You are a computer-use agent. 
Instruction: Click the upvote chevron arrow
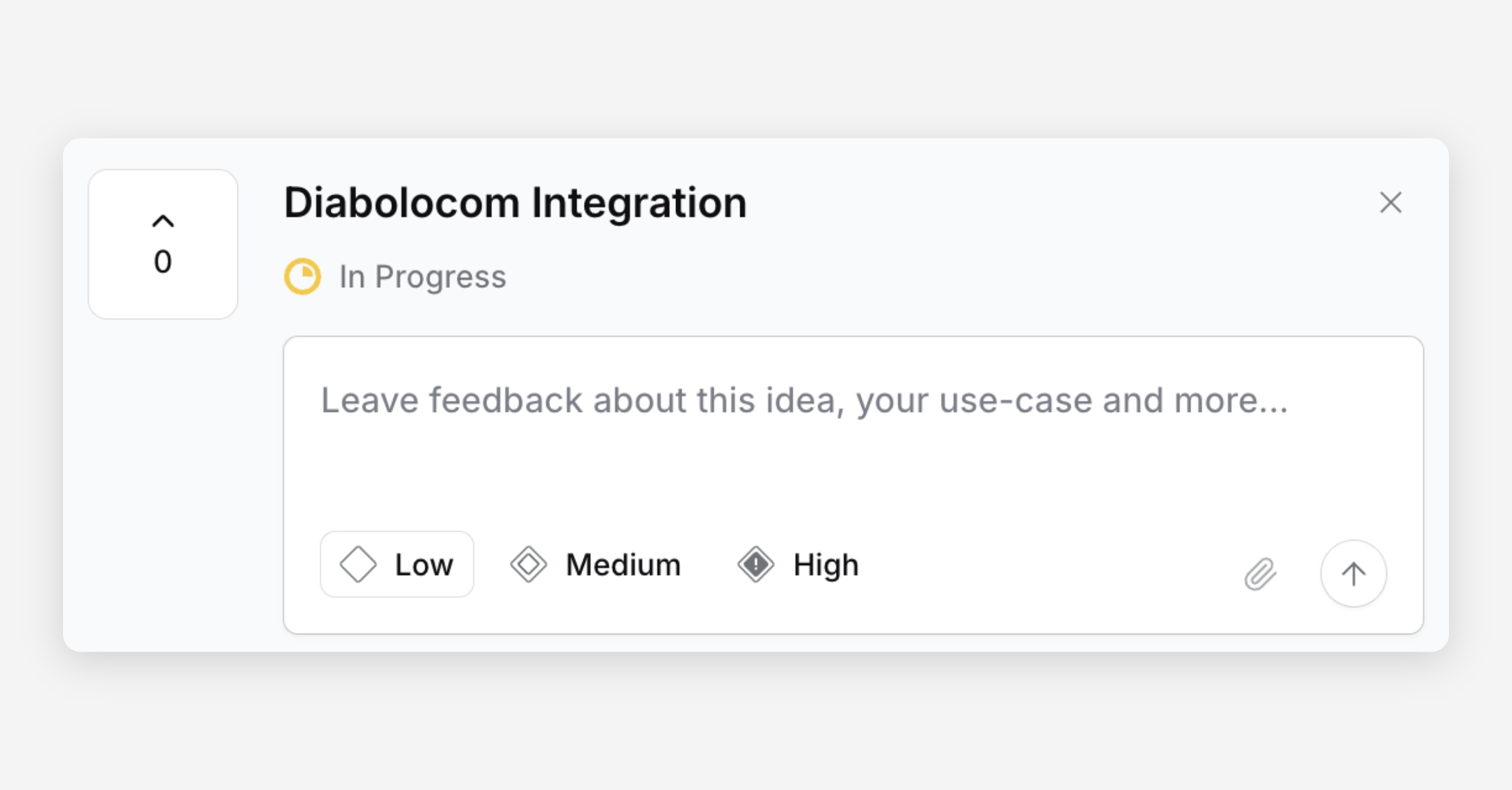(163, 221)
